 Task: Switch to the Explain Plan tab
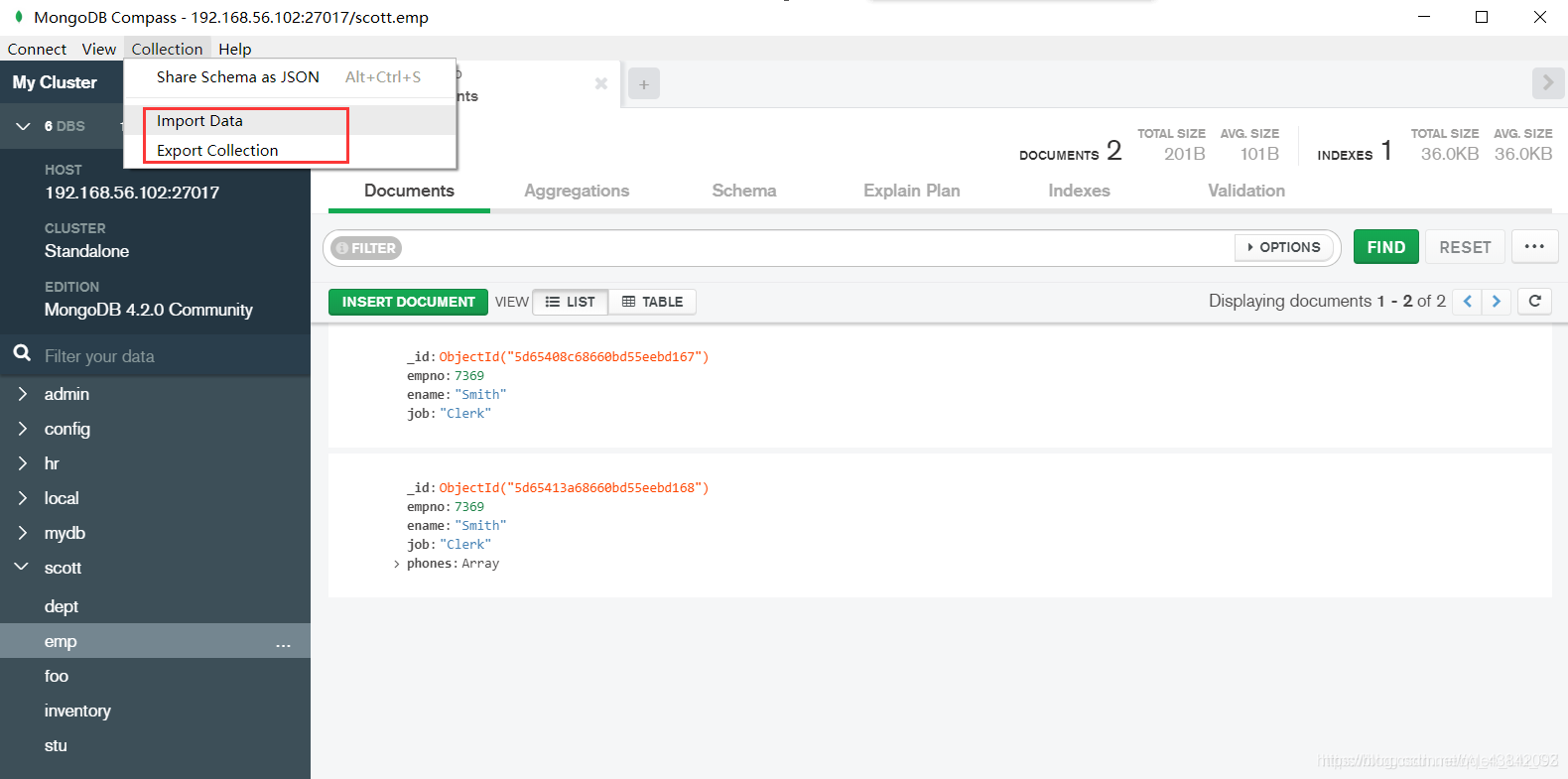pyautogui.click(x=912, y=191)
